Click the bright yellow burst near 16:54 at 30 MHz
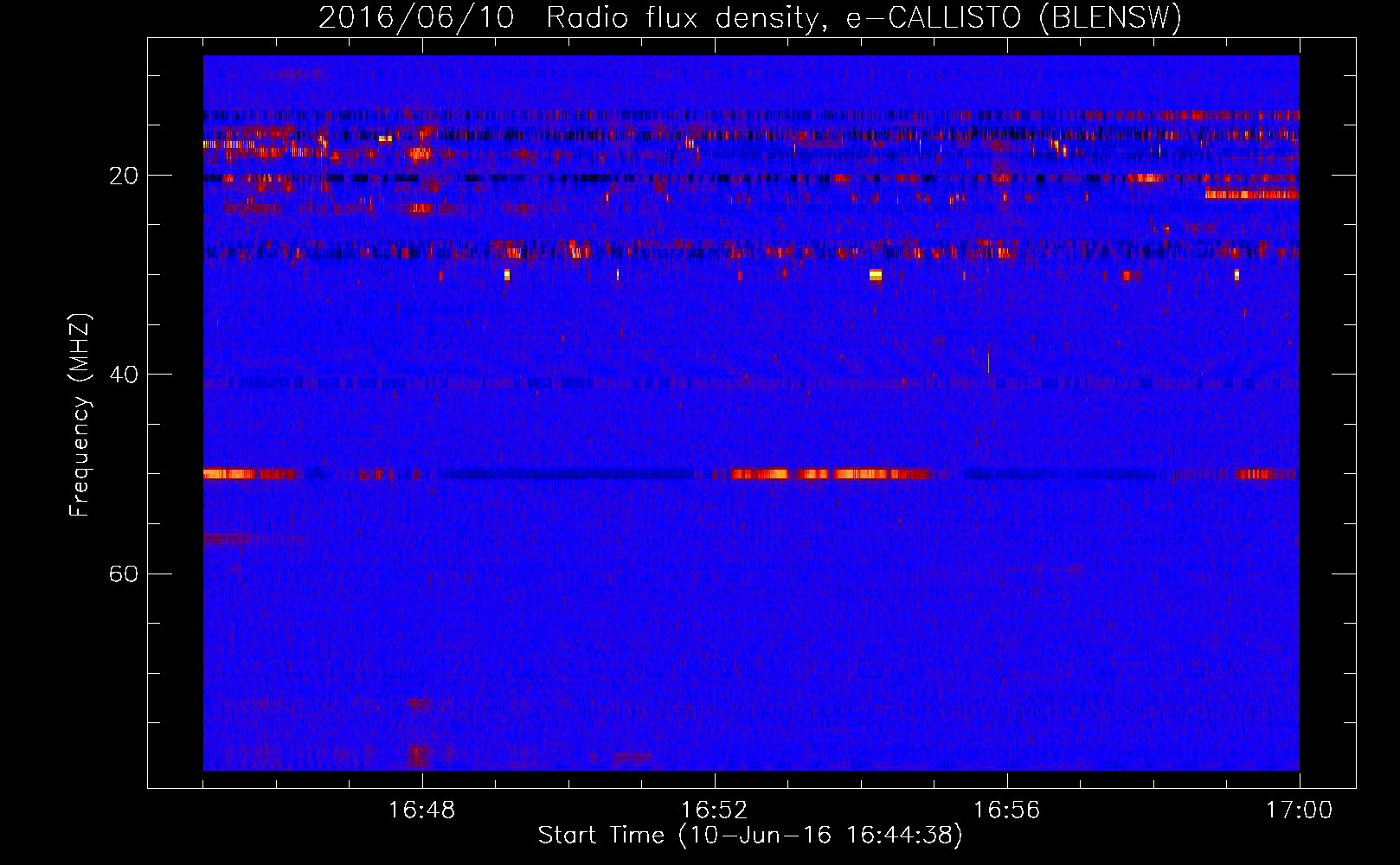Viewport: 1400px width, 865px height. click(876, 276)
